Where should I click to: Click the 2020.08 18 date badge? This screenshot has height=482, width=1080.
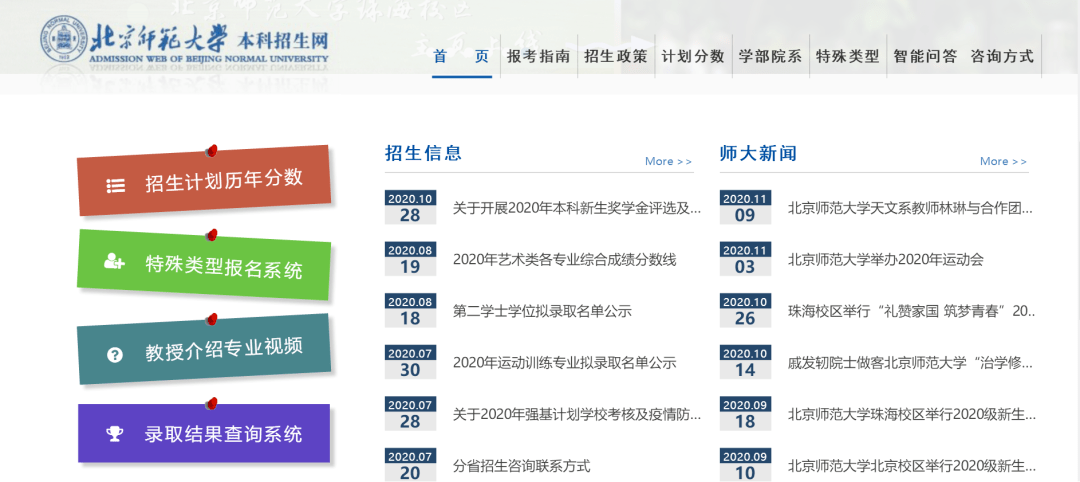coord(410,311)
